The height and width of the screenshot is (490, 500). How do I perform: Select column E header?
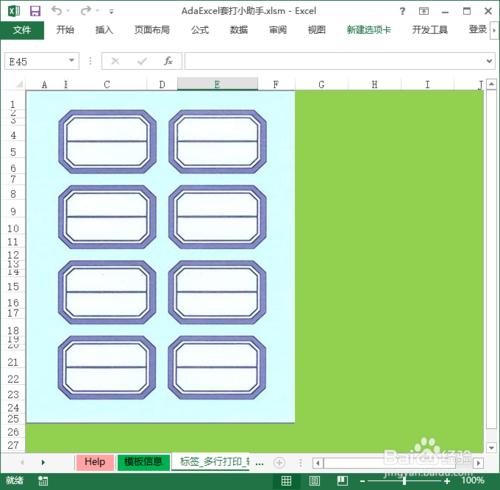(x=217, y=85)
